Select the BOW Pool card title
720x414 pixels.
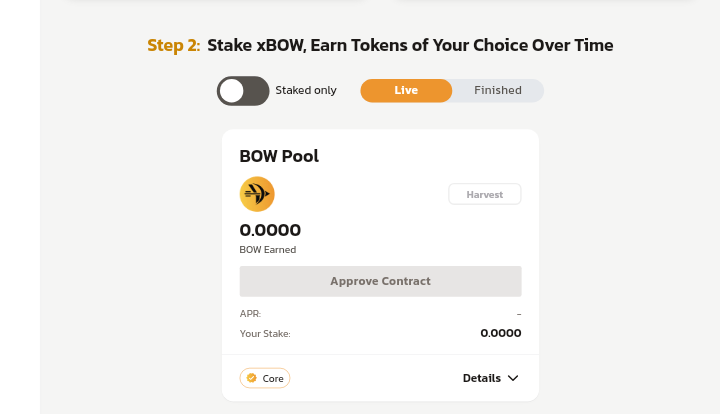279,156
